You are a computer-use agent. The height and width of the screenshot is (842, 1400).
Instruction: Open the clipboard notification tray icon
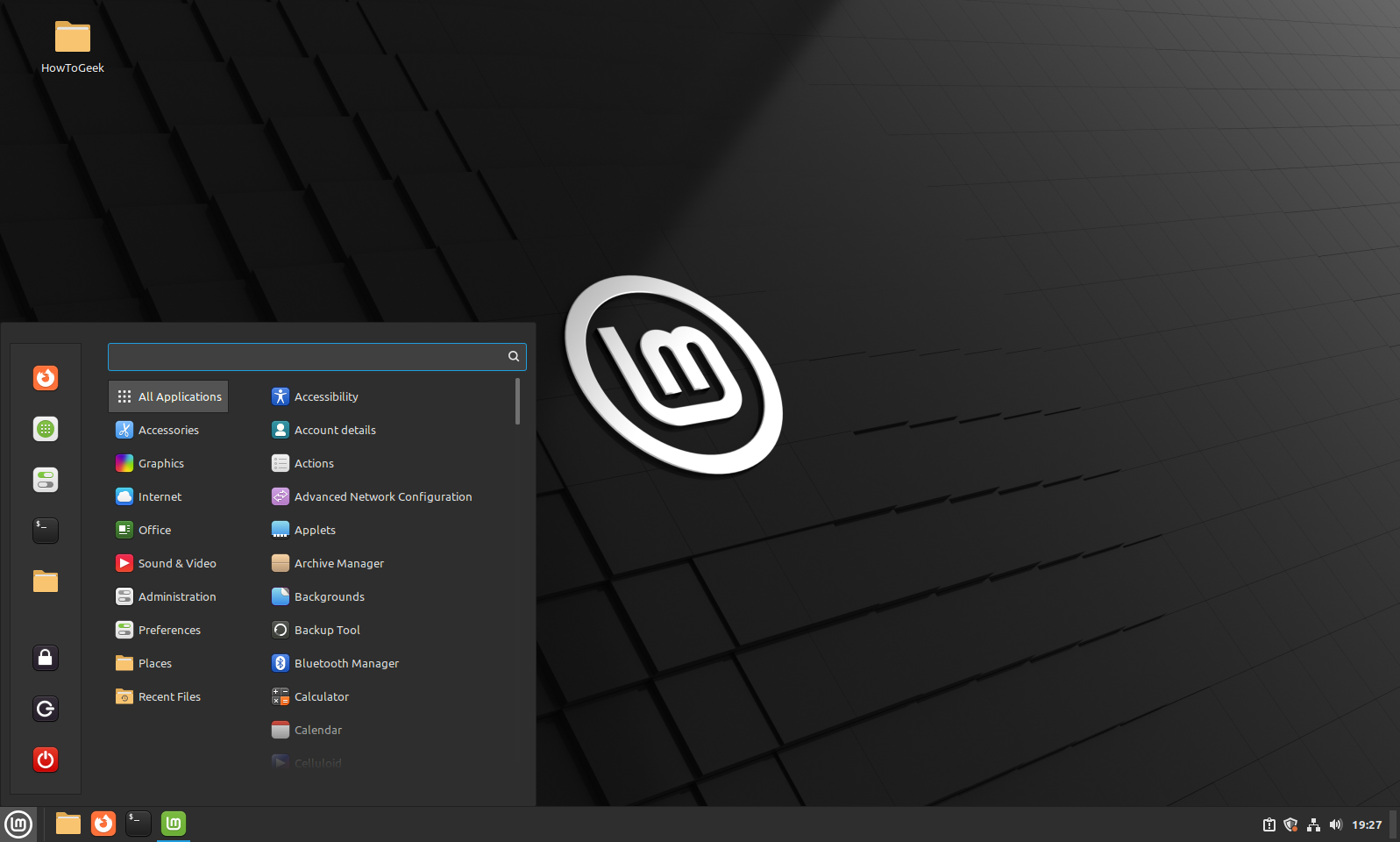(x=1269, y=824)
